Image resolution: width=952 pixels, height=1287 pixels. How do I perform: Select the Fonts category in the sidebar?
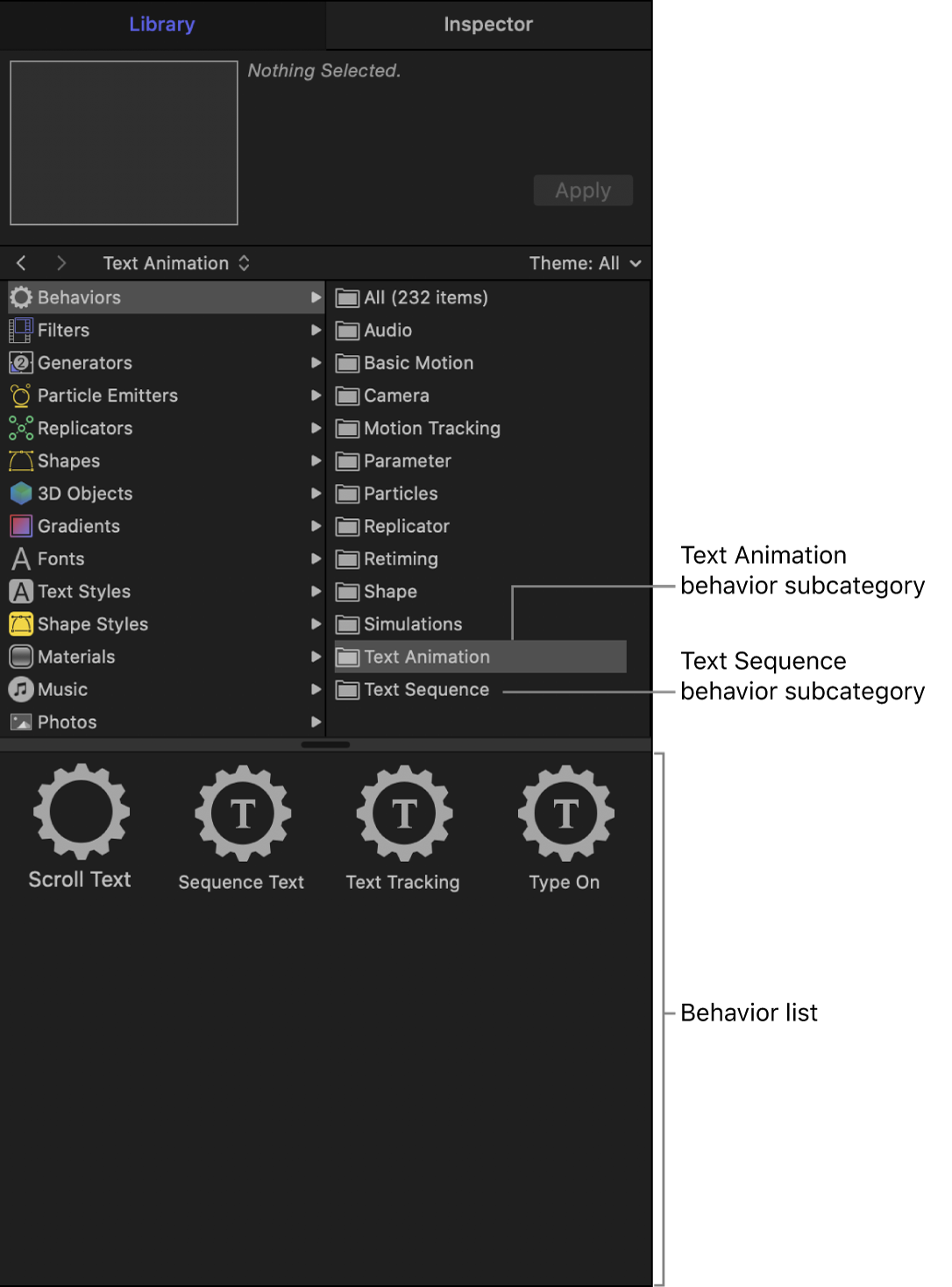coord(61,558)
